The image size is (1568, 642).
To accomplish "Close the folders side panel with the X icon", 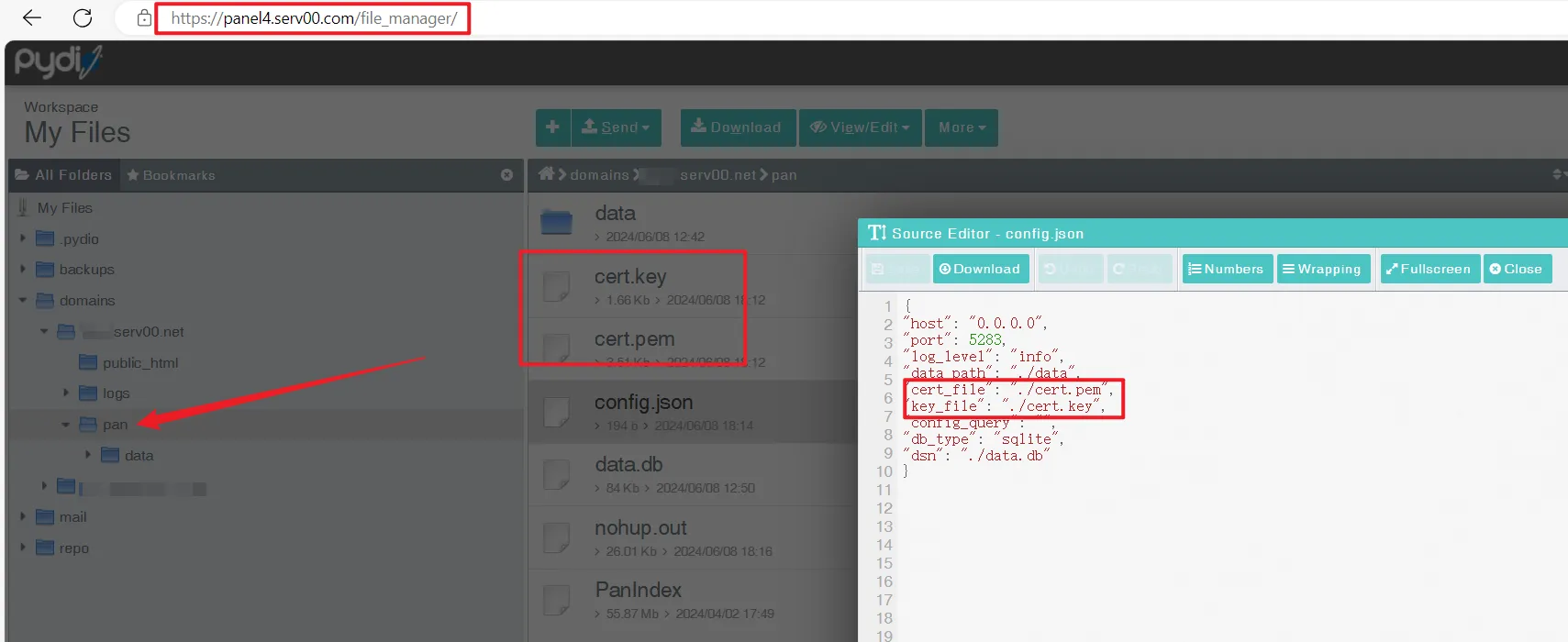I will click(506, 174).
